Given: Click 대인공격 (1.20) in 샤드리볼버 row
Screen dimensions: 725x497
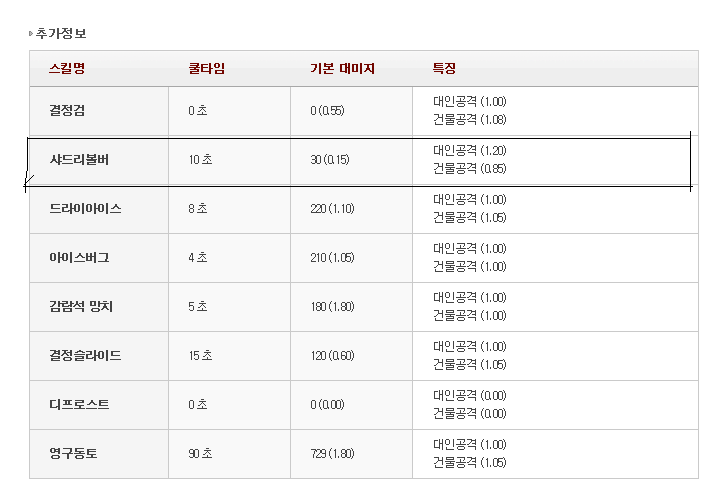Looking at the screenshot, I should (x=470, y=150).
